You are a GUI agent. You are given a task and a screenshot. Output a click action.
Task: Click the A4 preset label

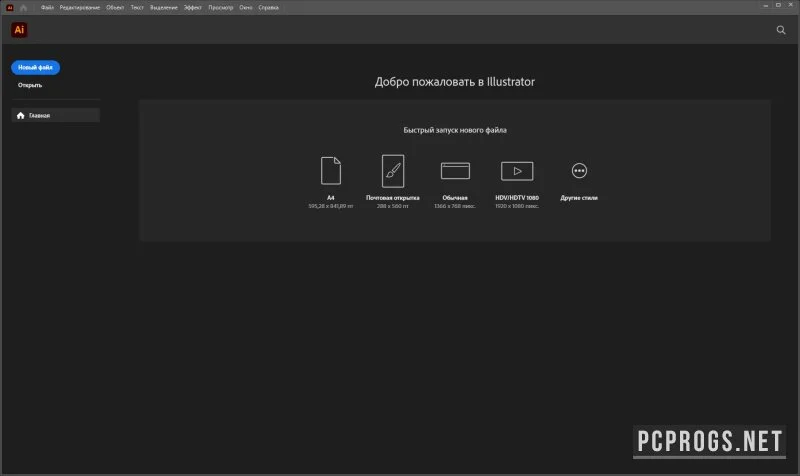pos(331,198)
